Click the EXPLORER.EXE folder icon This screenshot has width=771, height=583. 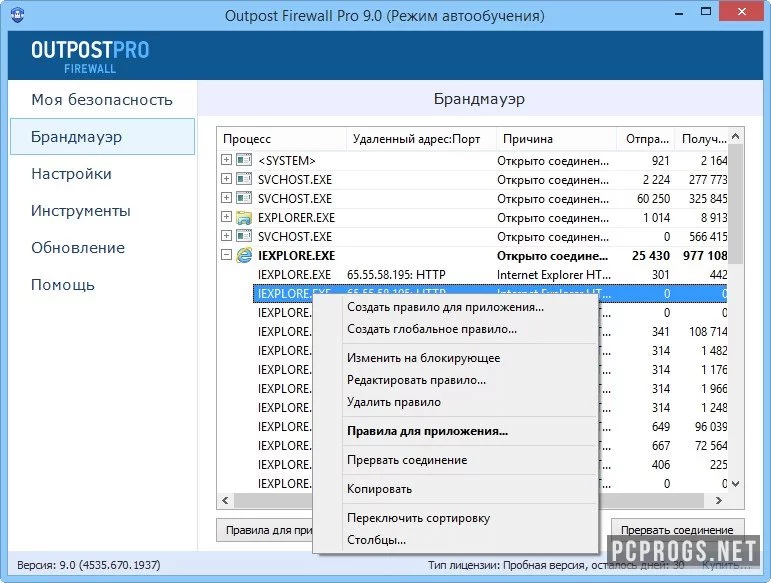tap(244, 217)
